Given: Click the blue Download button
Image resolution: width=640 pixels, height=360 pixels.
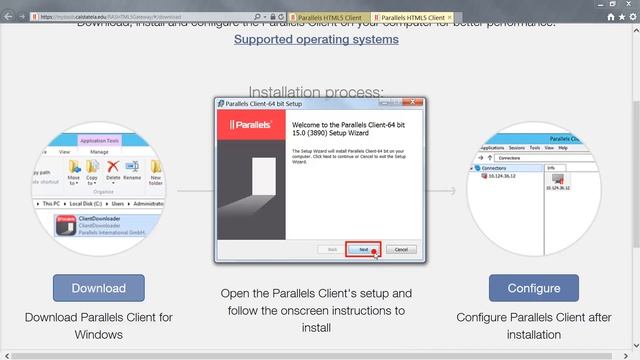Looking at the screenshot, I should point(99,288).
